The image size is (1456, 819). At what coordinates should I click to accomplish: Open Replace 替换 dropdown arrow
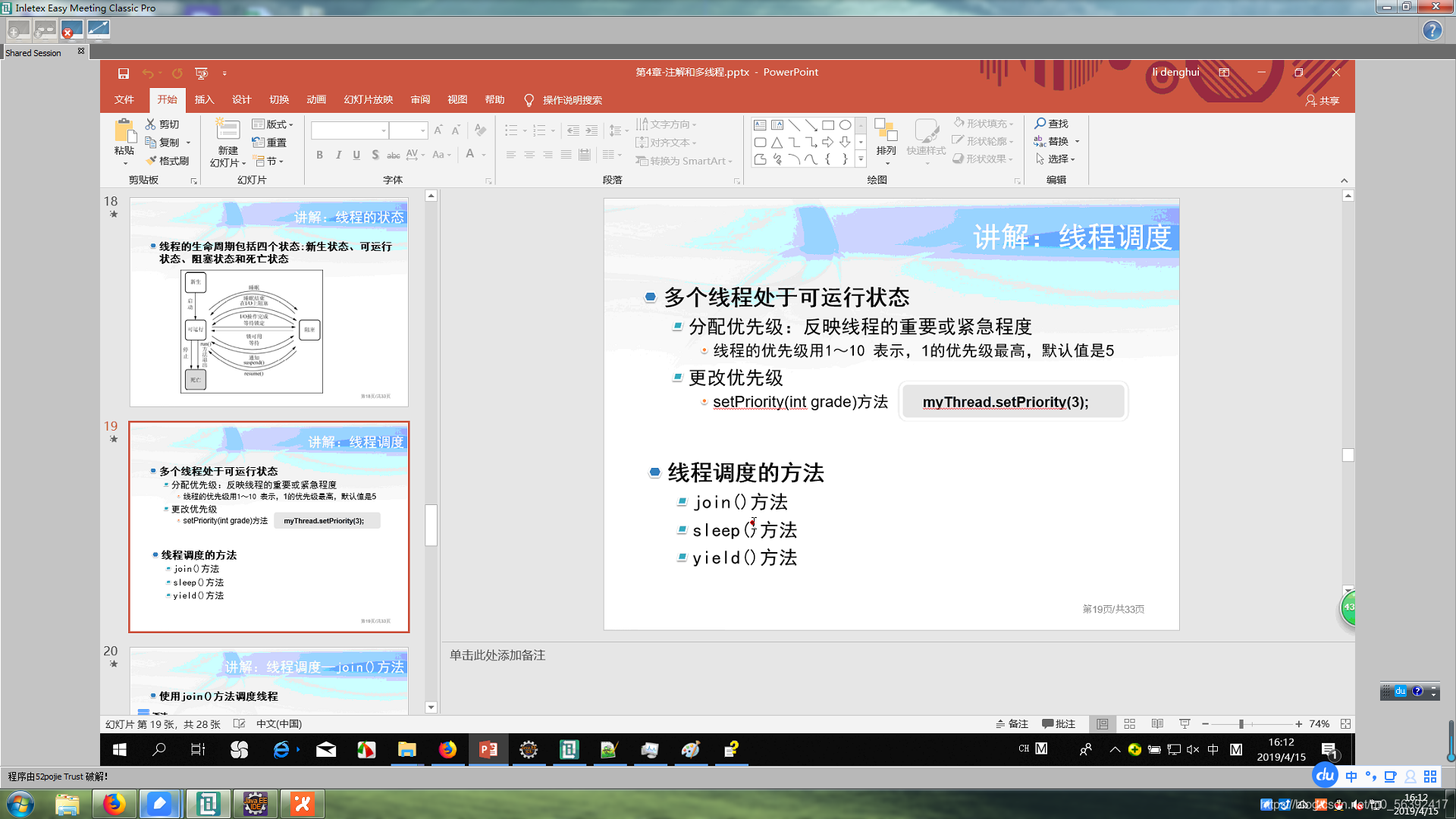tap(1077, 142)
